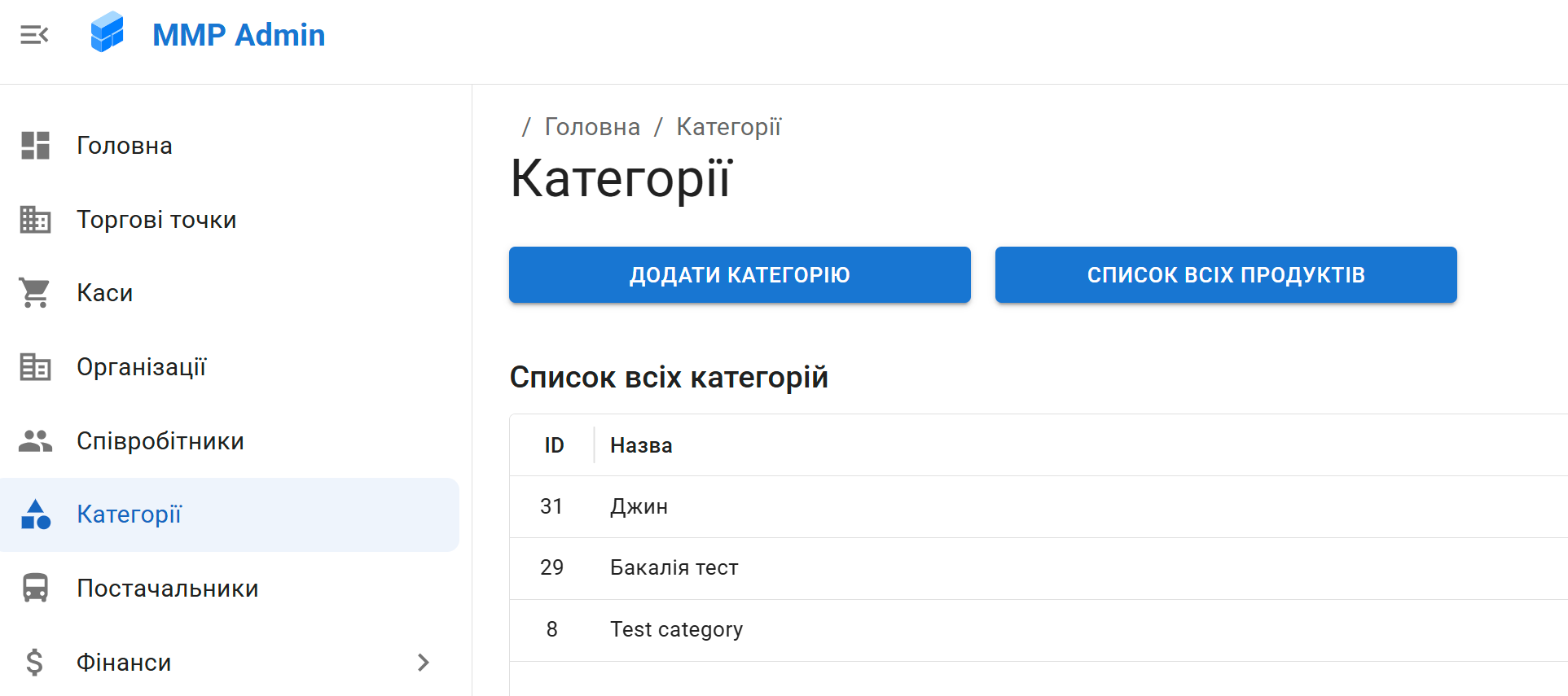Click the Категорії shapes icon
This screenshot has height=696, width=1568.
tap(35, 514)
